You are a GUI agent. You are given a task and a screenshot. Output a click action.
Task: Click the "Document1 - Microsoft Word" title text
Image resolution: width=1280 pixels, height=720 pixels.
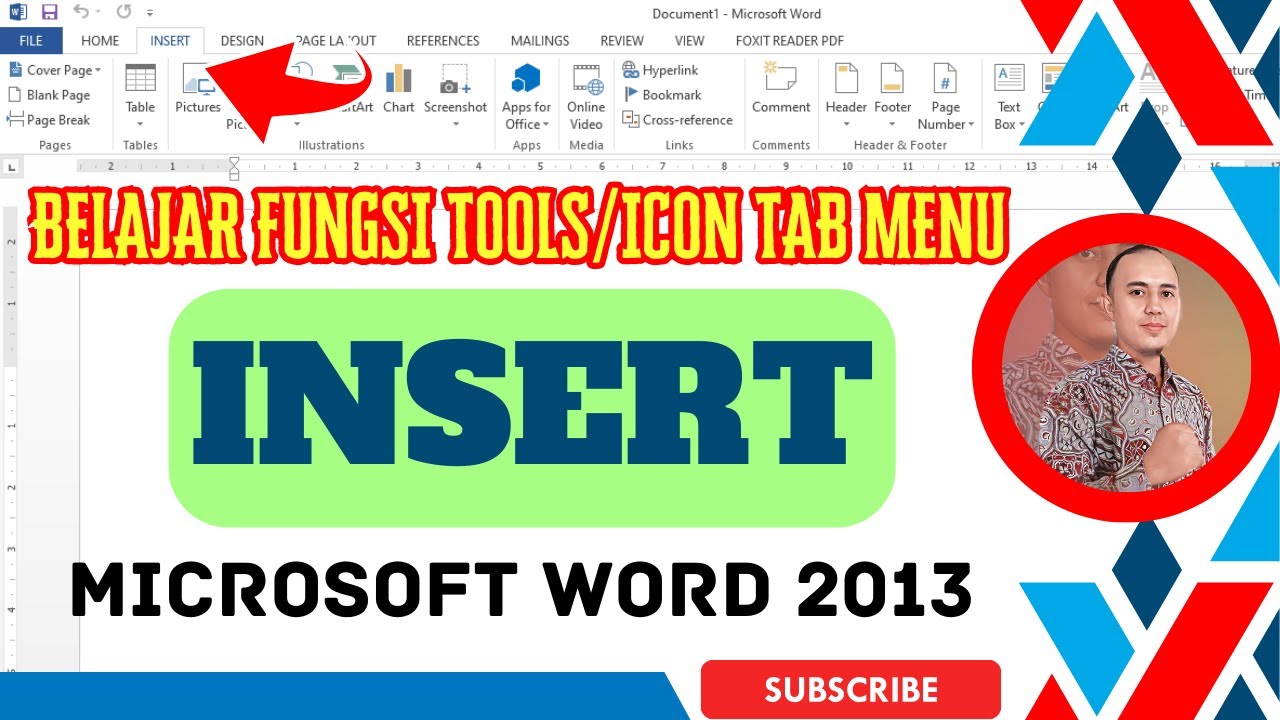[x=737, y=14]
